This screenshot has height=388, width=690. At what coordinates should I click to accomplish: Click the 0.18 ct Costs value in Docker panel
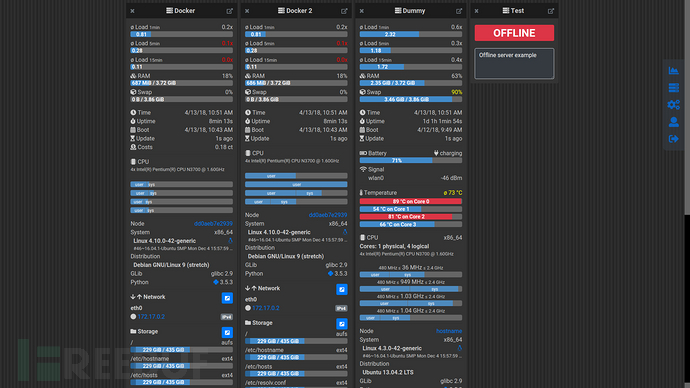[224, 147]
